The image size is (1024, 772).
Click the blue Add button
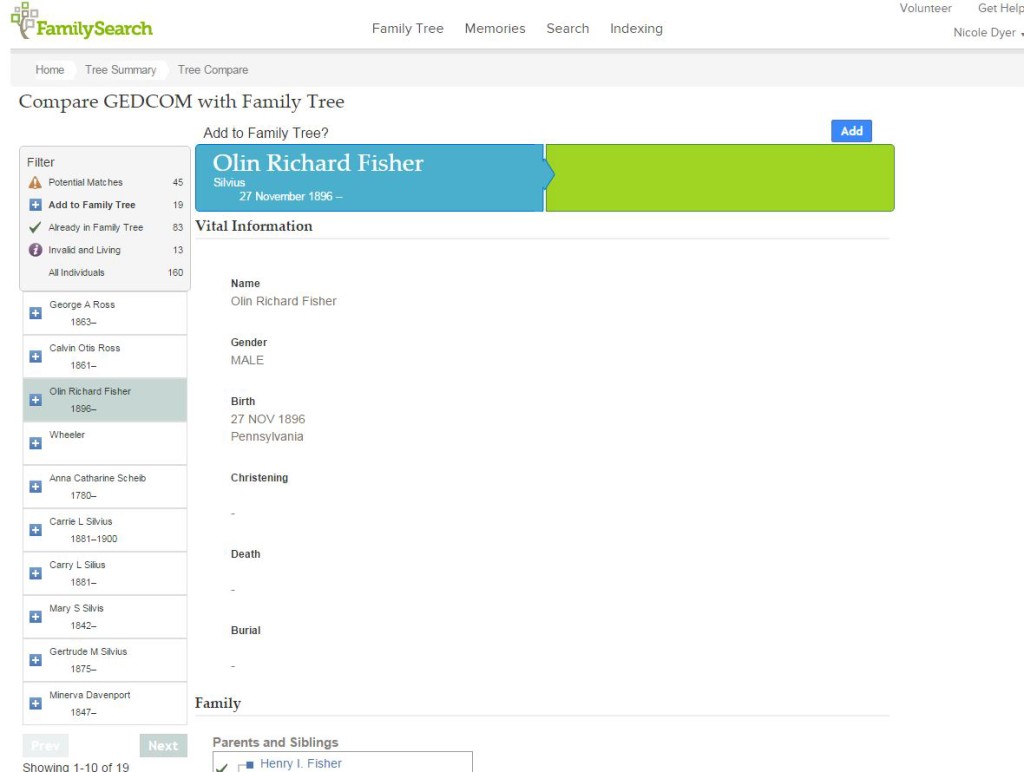pos(852,131)
